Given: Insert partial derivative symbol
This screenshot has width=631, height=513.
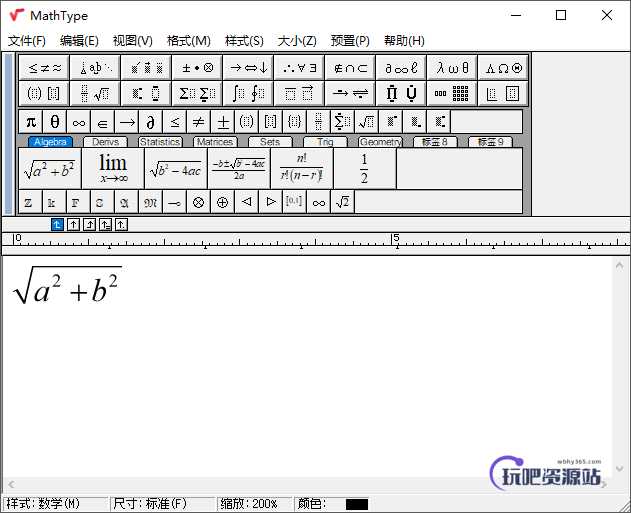Looking at the screenshot, I should (151, 122).
